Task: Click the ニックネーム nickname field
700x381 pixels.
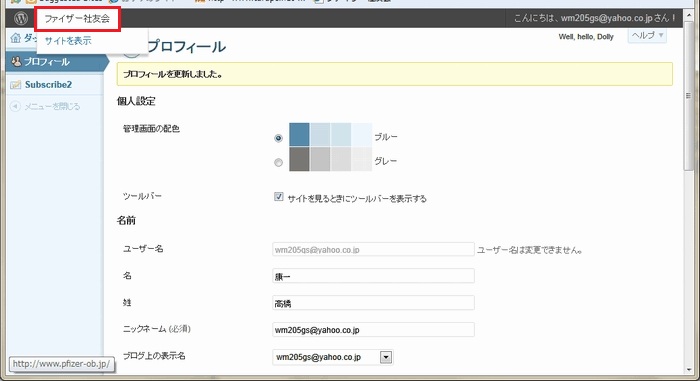Action: pos(373,330)
